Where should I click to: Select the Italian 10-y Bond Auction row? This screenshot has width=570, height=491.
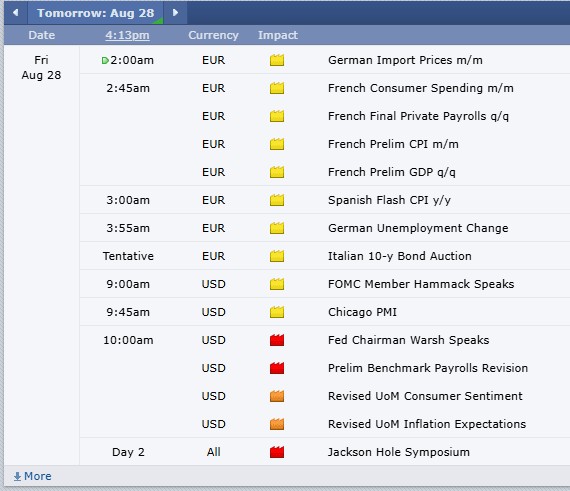tap(325, 256)
